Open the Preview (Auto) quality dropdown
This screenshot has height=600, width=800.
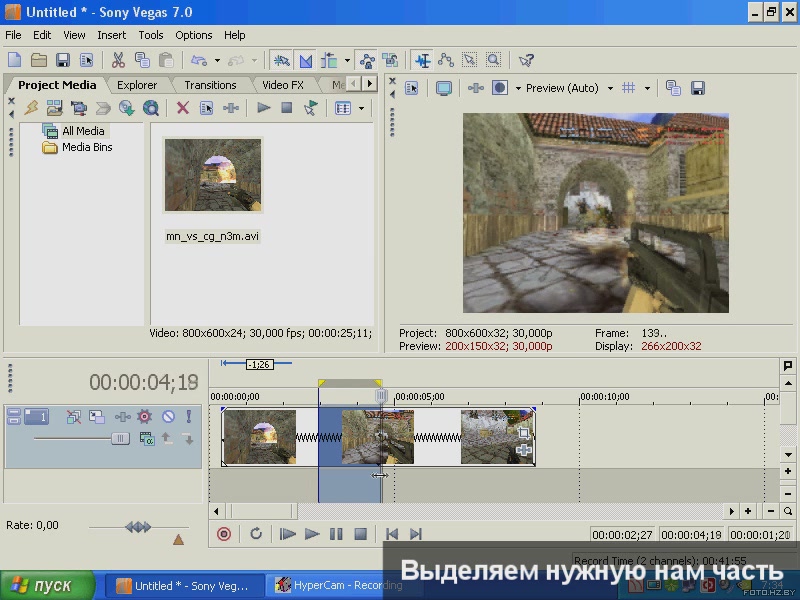click(x=610, y=88)
